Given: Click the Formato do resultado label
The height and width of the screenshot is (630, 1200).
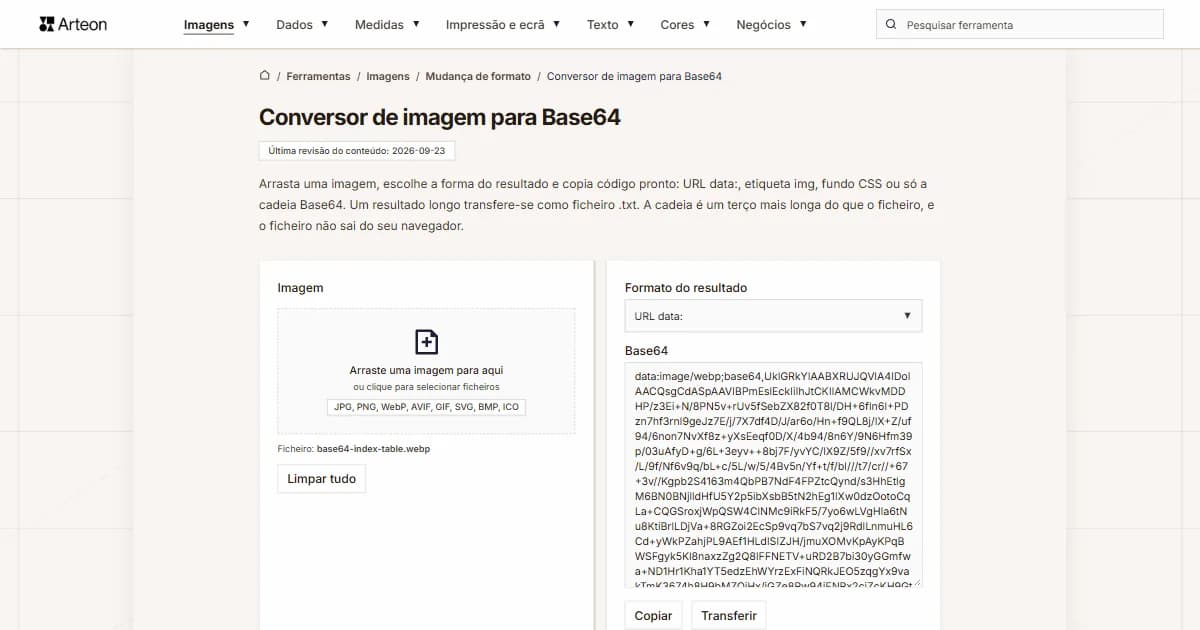Looking at the screenshot, I should (686, 288).
